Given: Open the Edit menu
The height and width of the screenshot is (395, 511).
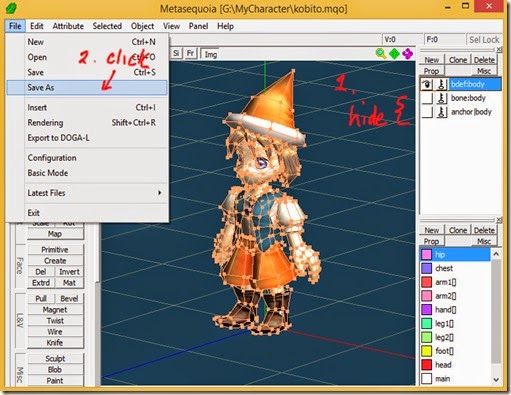Looking at the screenshot, I should click(x=36, y=26).
